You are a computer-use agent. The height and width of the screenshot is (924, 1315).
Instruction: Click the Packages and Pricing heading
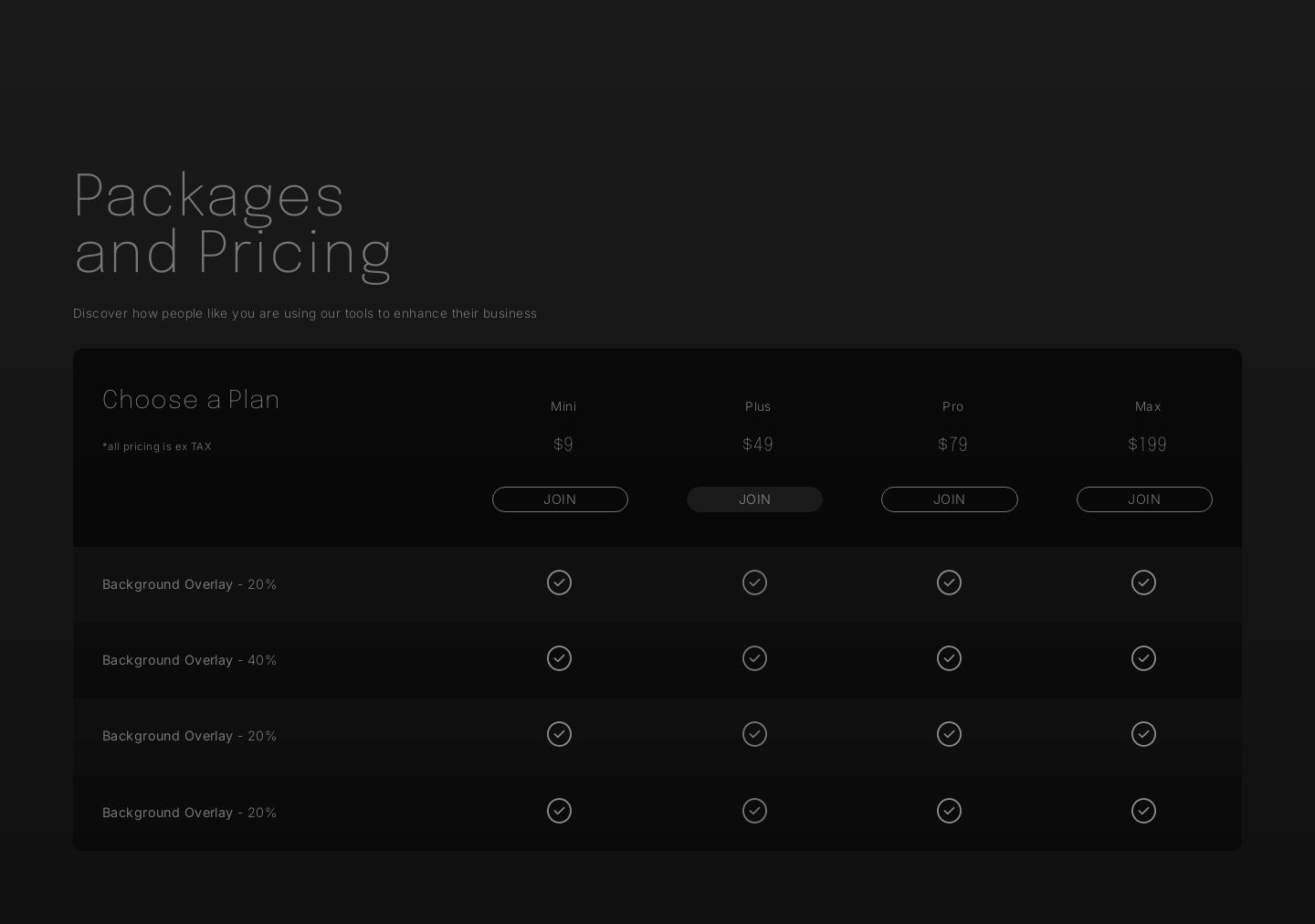232,223
